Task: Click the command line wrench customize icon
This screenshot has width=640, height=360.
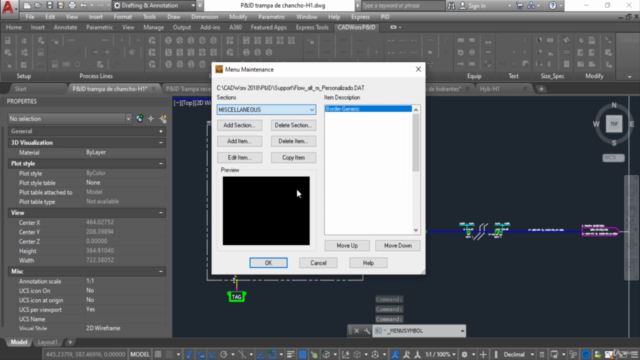Action: [367, 331]
